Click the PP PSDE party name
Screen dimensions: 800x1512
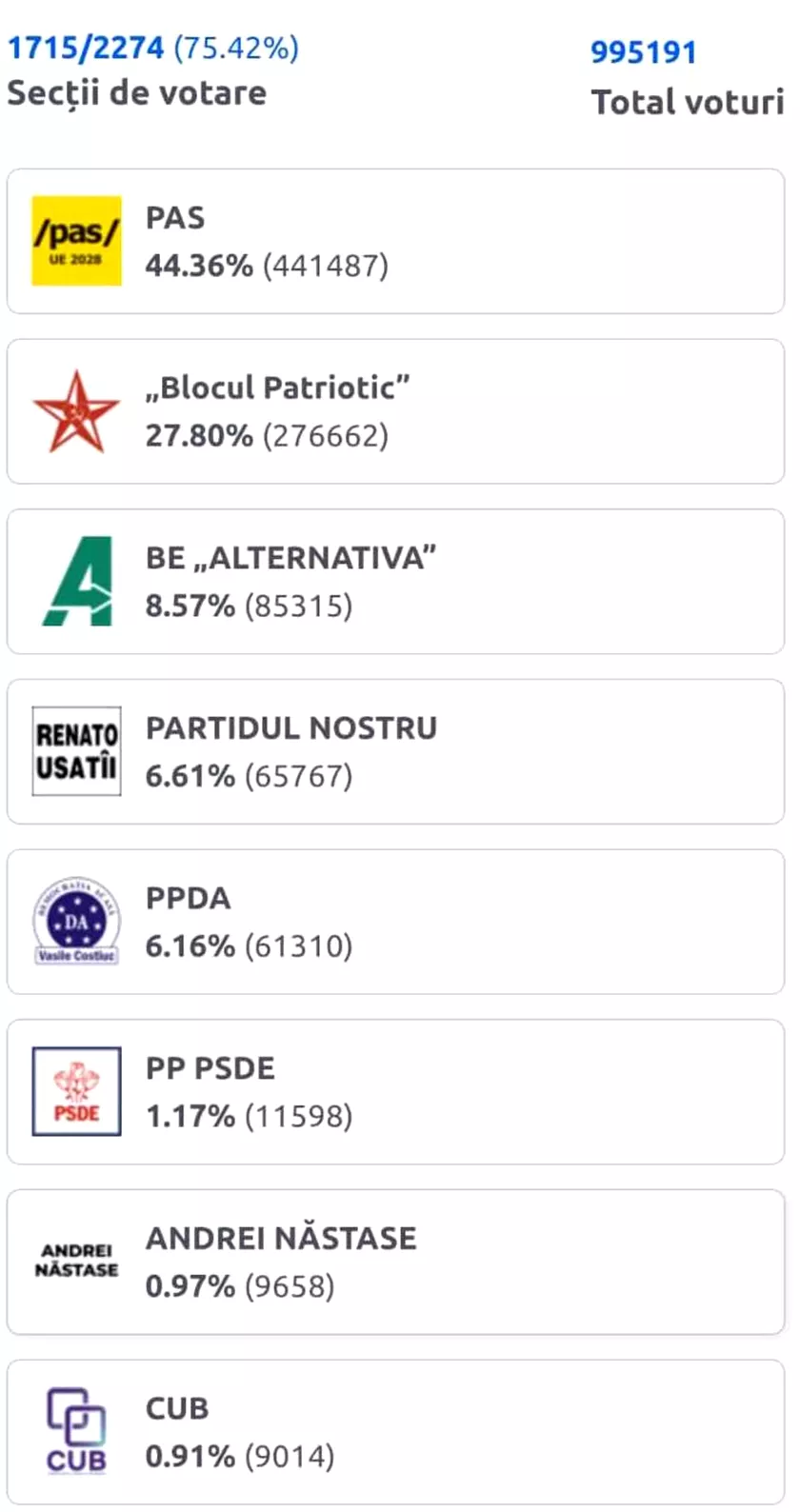pos(210,1068)
